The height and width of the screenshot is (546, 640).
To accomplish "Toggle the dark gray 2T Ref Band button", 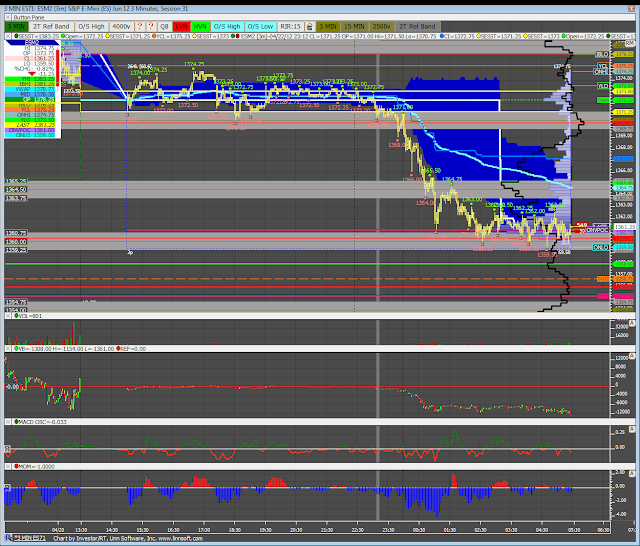I will coord(417,27).
